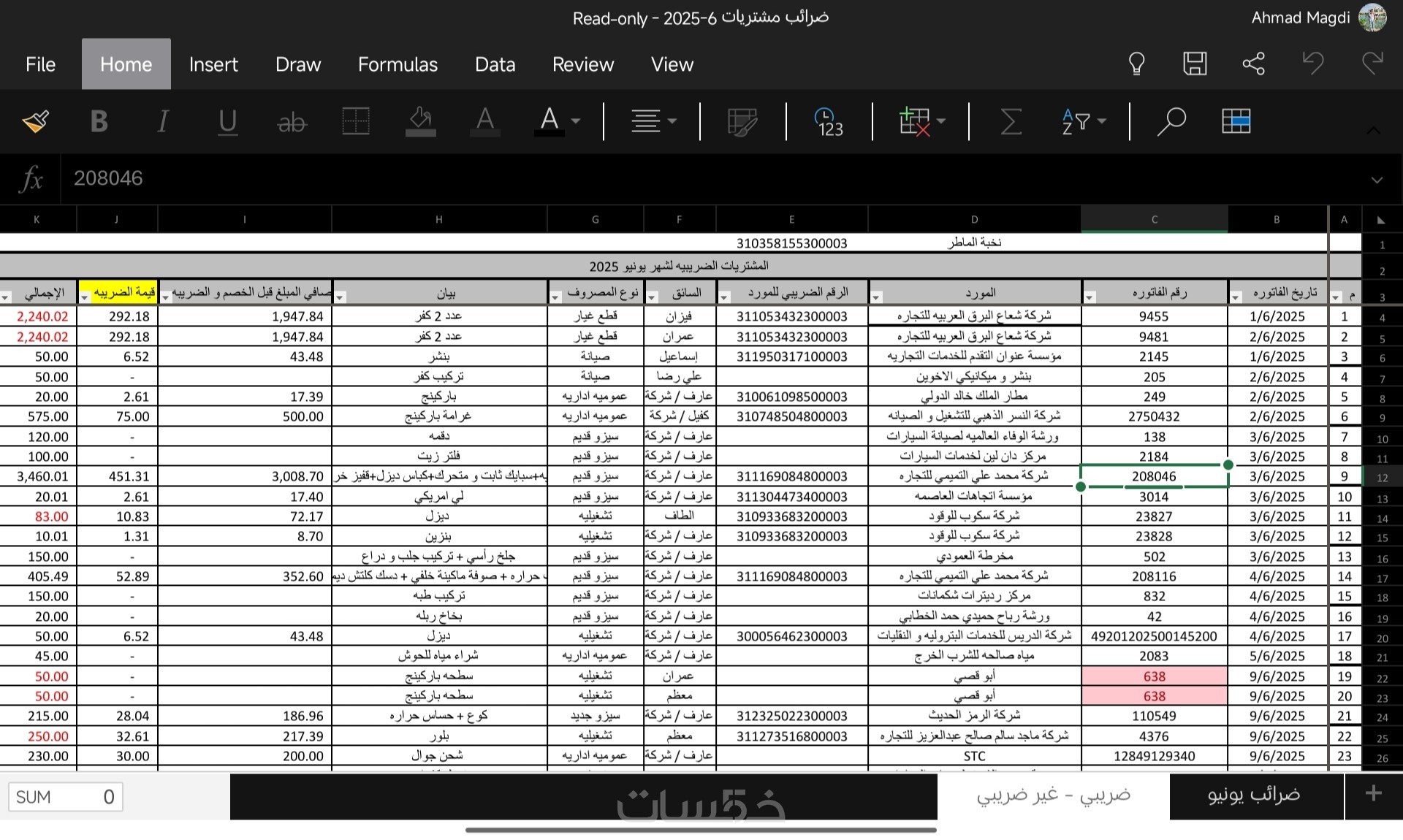Open filter dropdown for رقم الفاتوره column
Viewport: 1403px width, 840px height.
1090,297
